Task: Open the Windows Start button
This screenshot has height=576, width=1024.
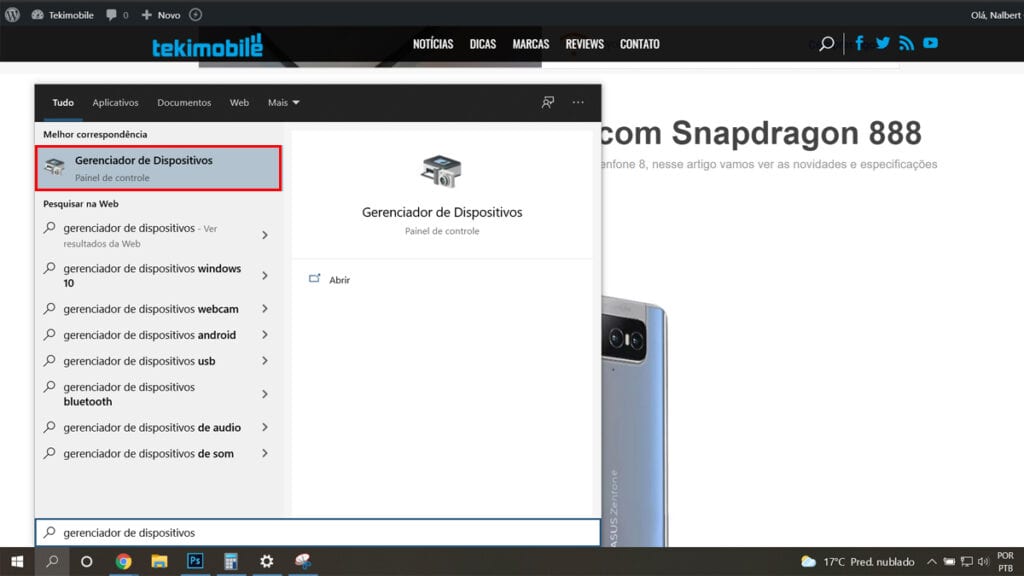Action: (17, 562)
